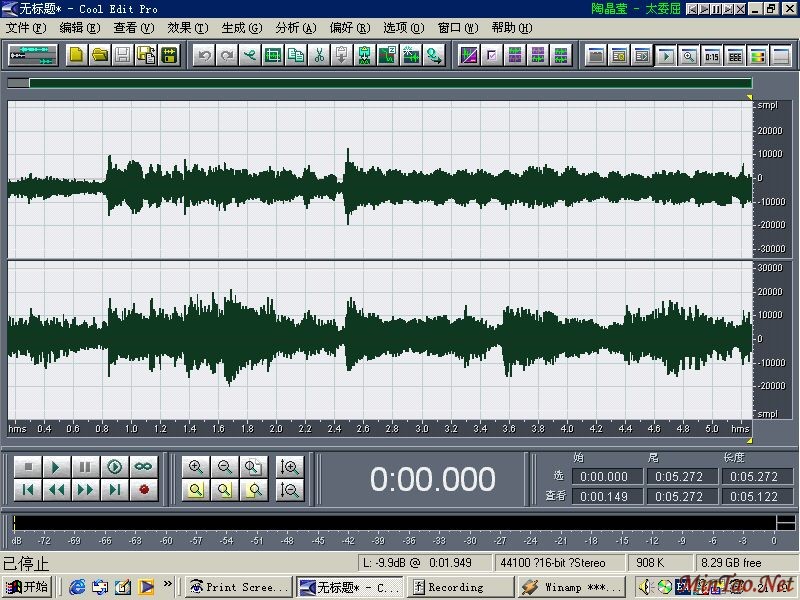This screenshot has width=800, height=600.
Task: Click the green horizontal view range bar
Action: [x=390, y=83]
